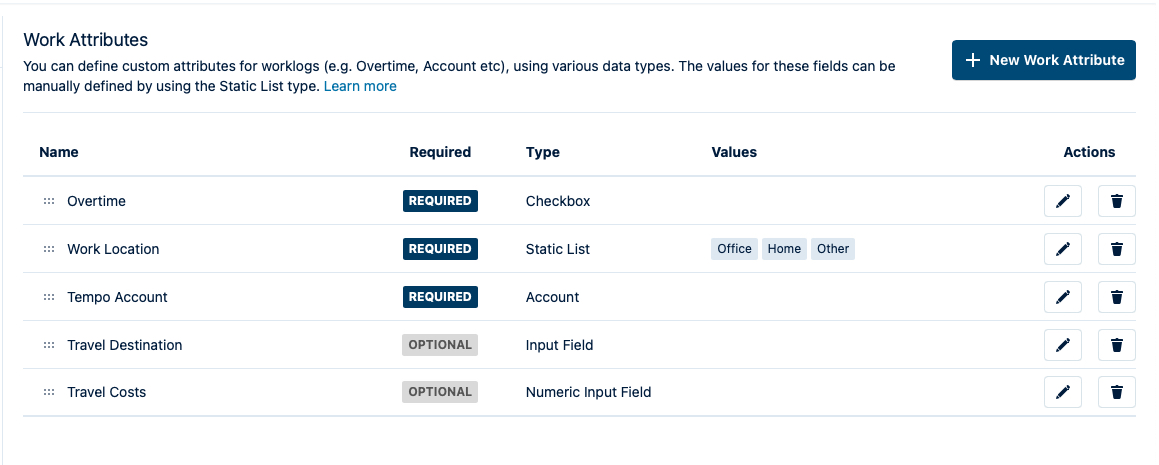1159x465 pixels.
Task: Click the Home value tag
Action: [784, 249]
